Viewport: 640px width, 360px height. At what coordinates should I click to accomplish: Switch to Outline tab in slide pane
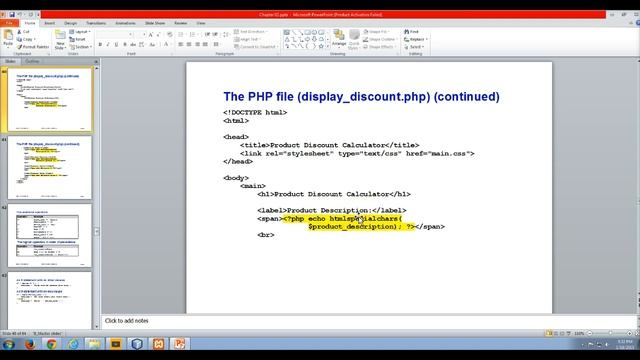[x=32, y=62]
